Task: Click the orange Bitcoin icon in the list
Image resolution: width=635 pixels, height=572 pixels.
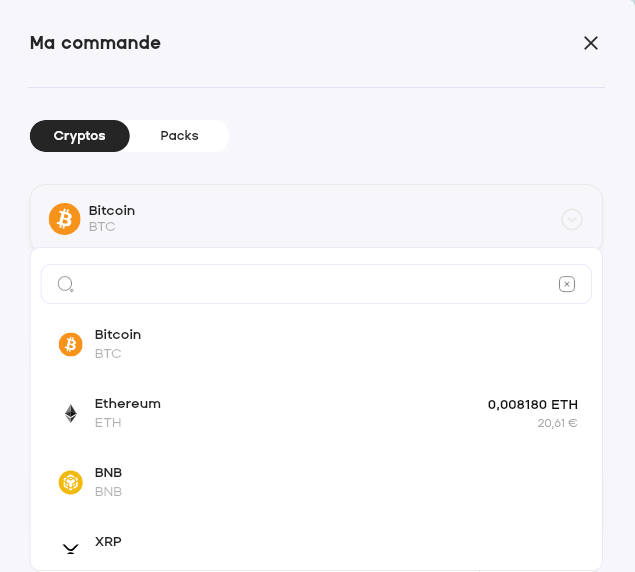Action: [70, 344]
